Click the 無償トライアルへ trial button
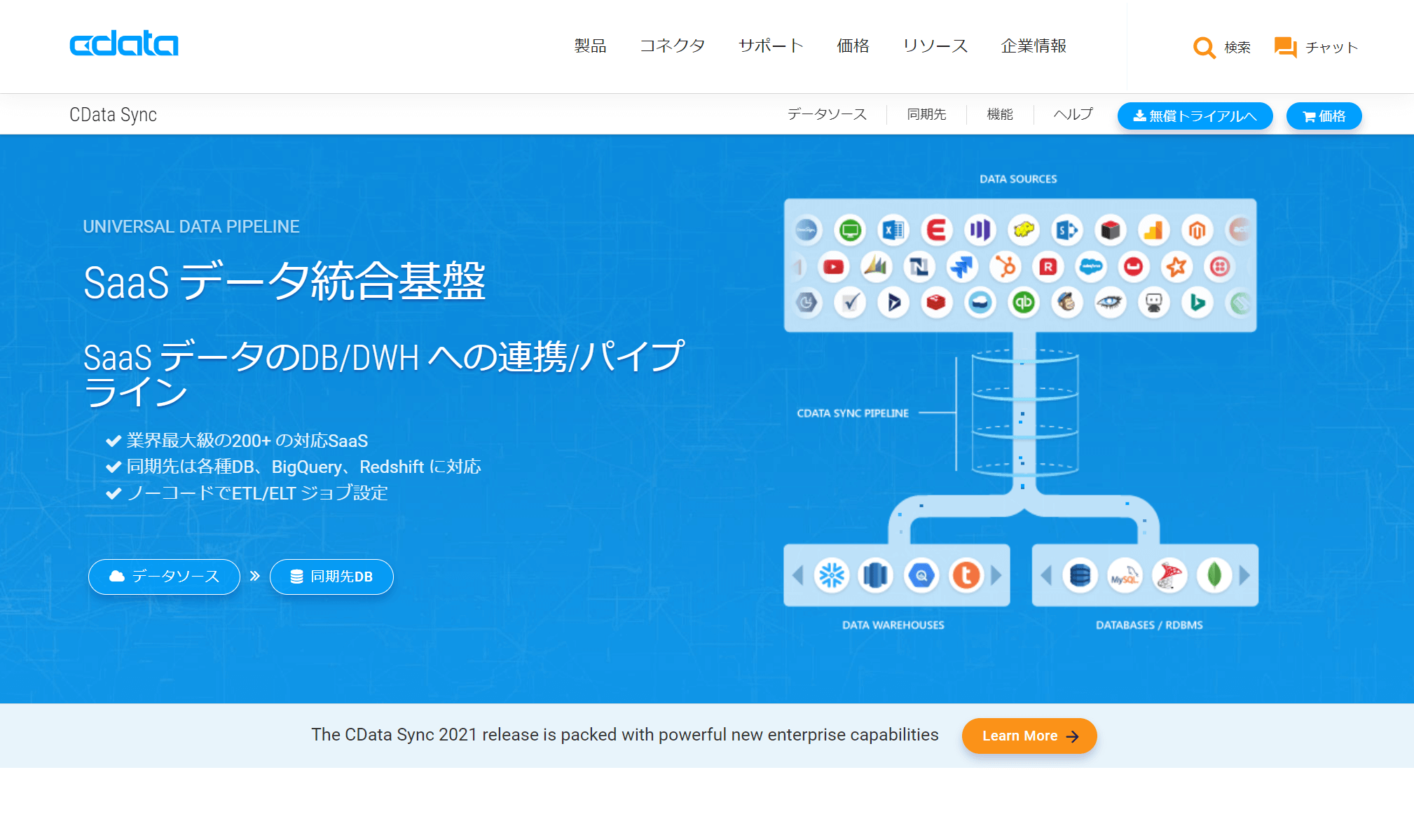The width and height of the screenshot is (1414, 840). pos(1194,116)
